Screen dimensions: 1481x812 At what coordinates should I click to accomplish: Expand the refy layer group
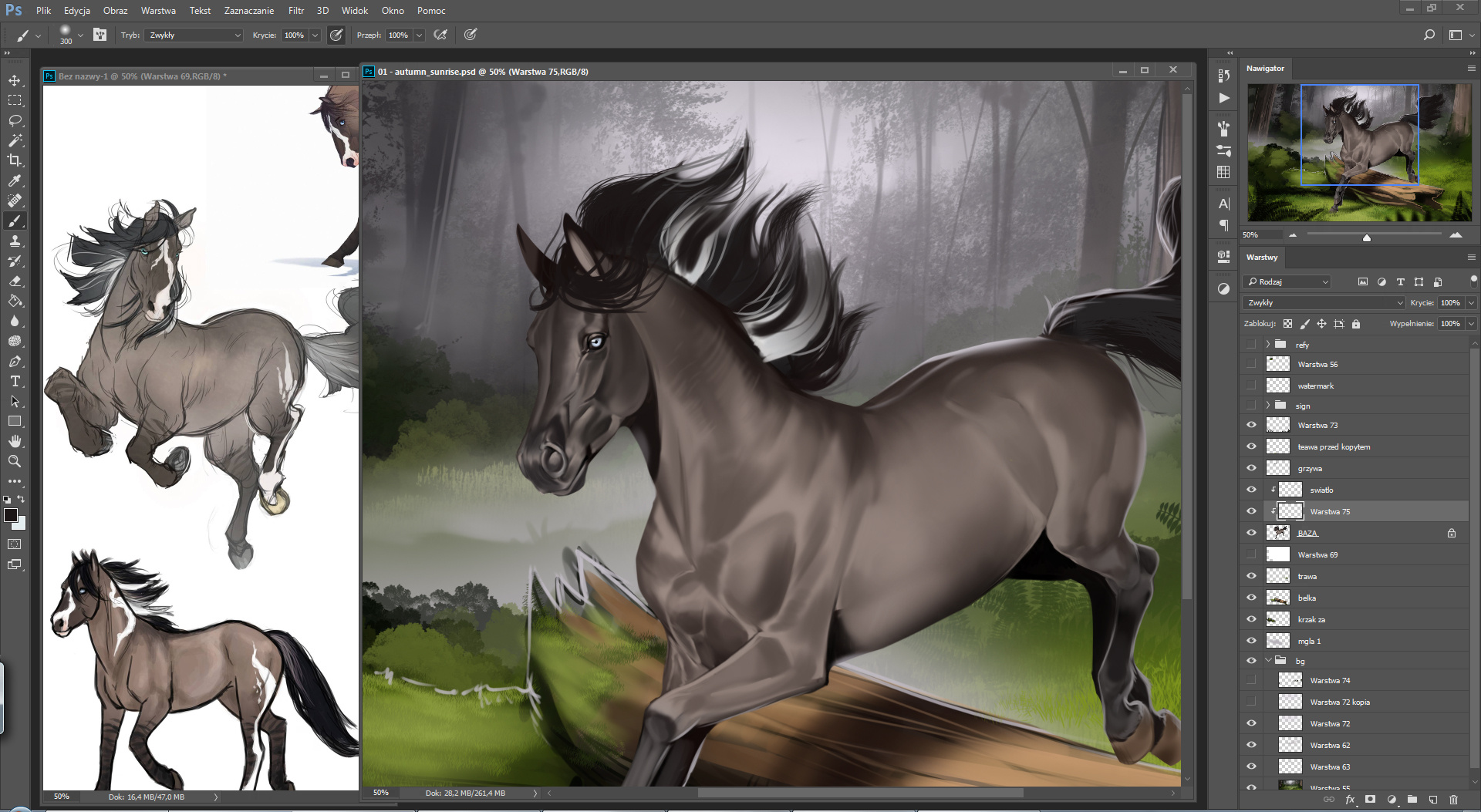coord(1267,345)
